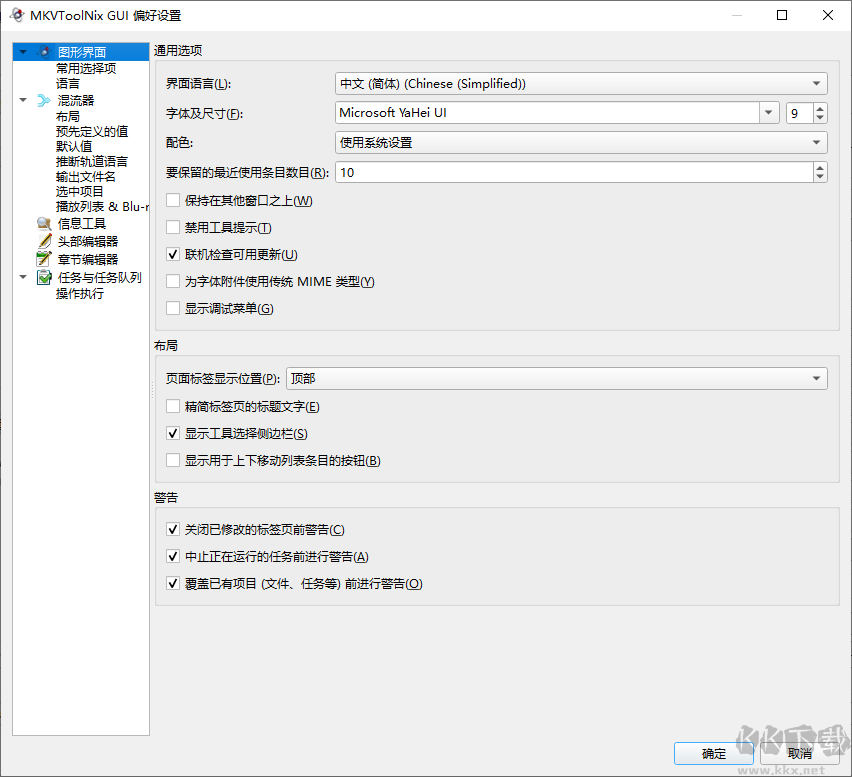The width and height of the screenshot is (852, 777).
Task: Collapse the 任务与任务队列 tree node
Action: 23,277
